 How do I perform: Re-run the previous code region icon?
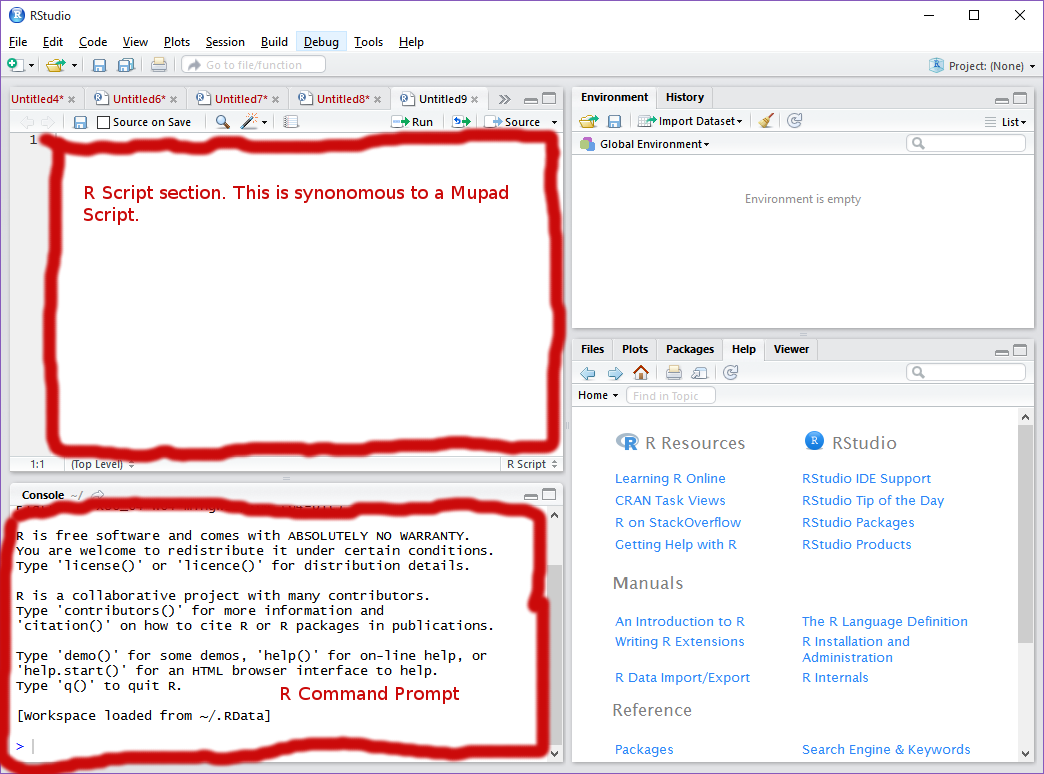pos(461,122)
